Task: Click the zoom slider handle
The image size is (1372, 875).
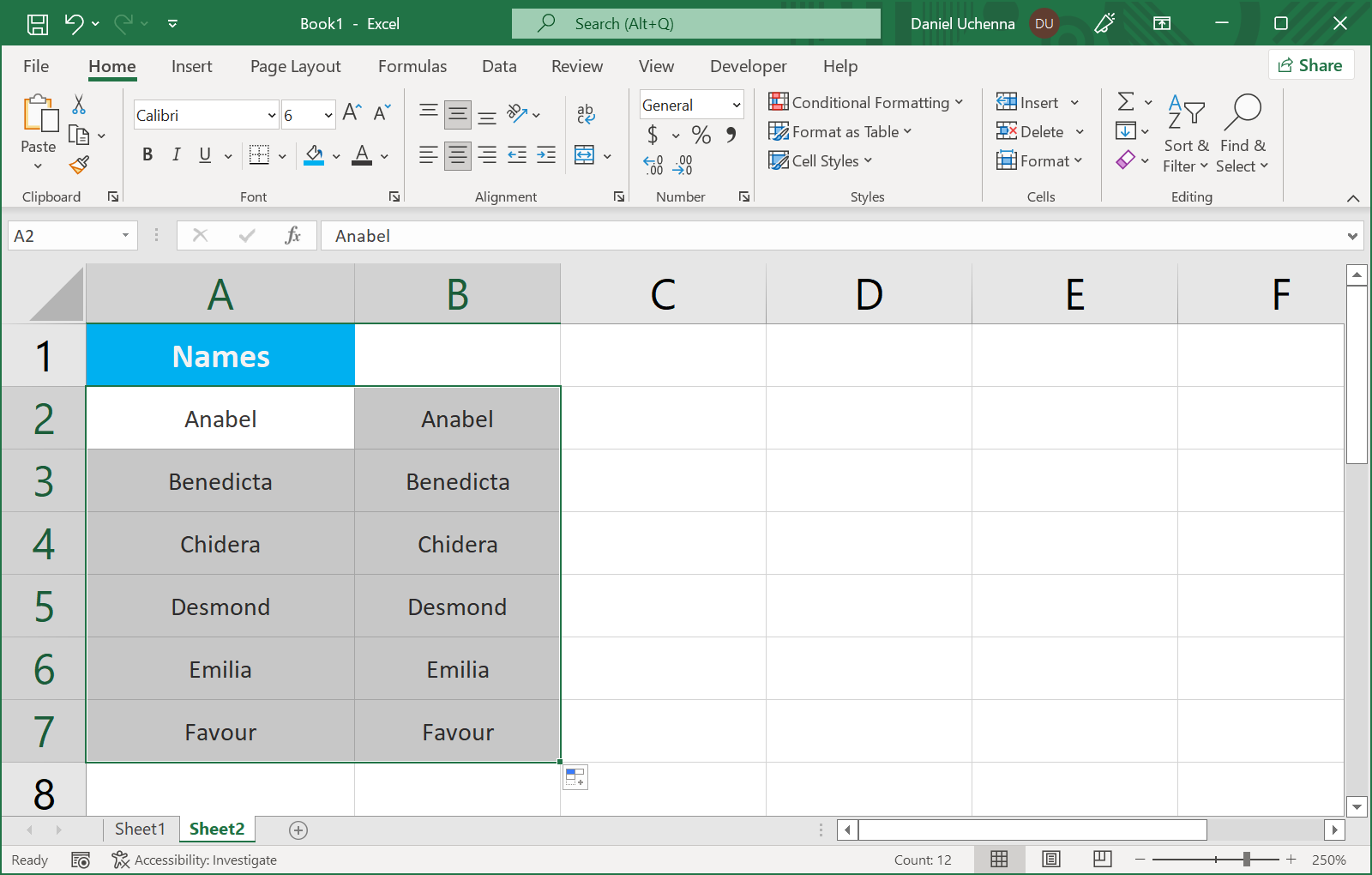Action: pos(1247,859)
